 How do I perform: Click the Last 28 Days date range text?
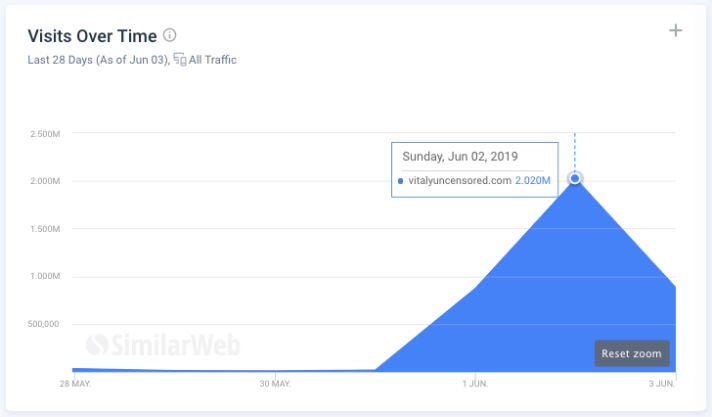coord(98,60)
